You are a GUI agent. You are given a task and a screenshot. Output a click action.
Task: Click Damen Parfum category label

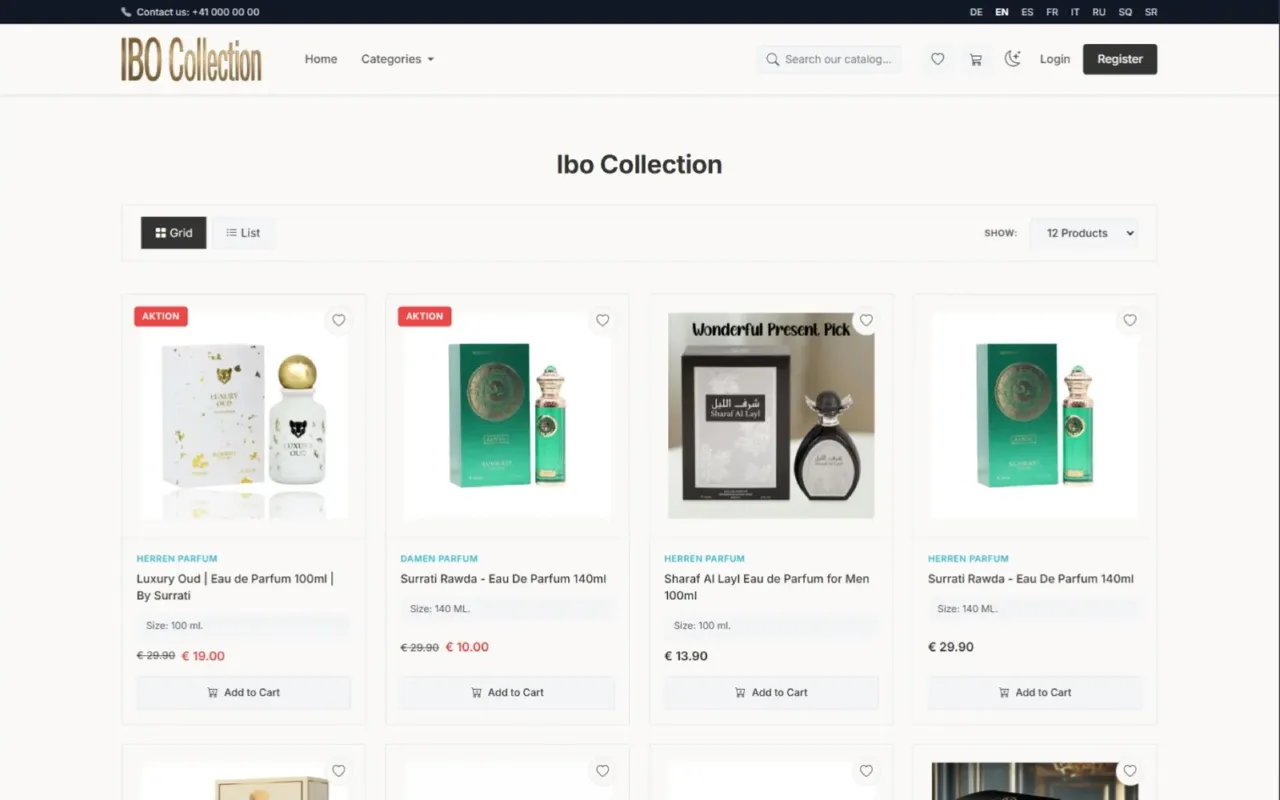[439, 559]
